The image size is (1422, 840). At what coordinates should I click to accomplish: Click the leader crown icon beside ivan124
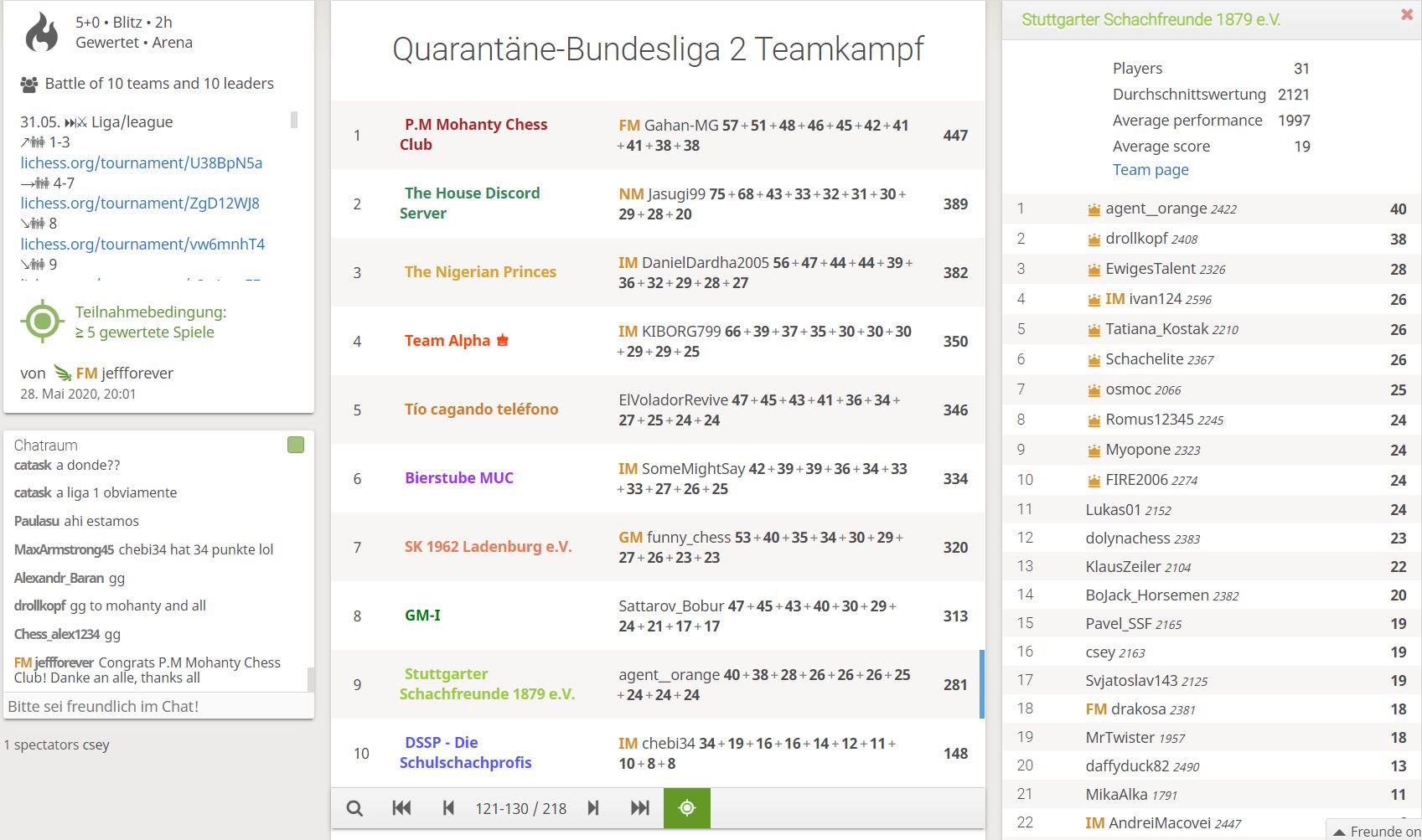coord(1094,300)
